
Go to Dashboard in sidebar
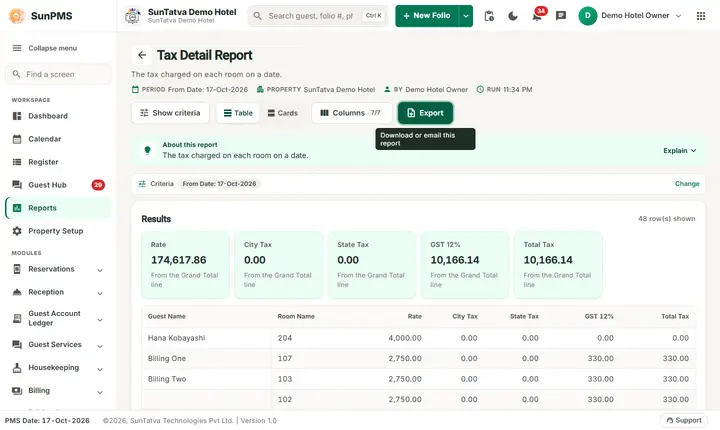point(58,116)
